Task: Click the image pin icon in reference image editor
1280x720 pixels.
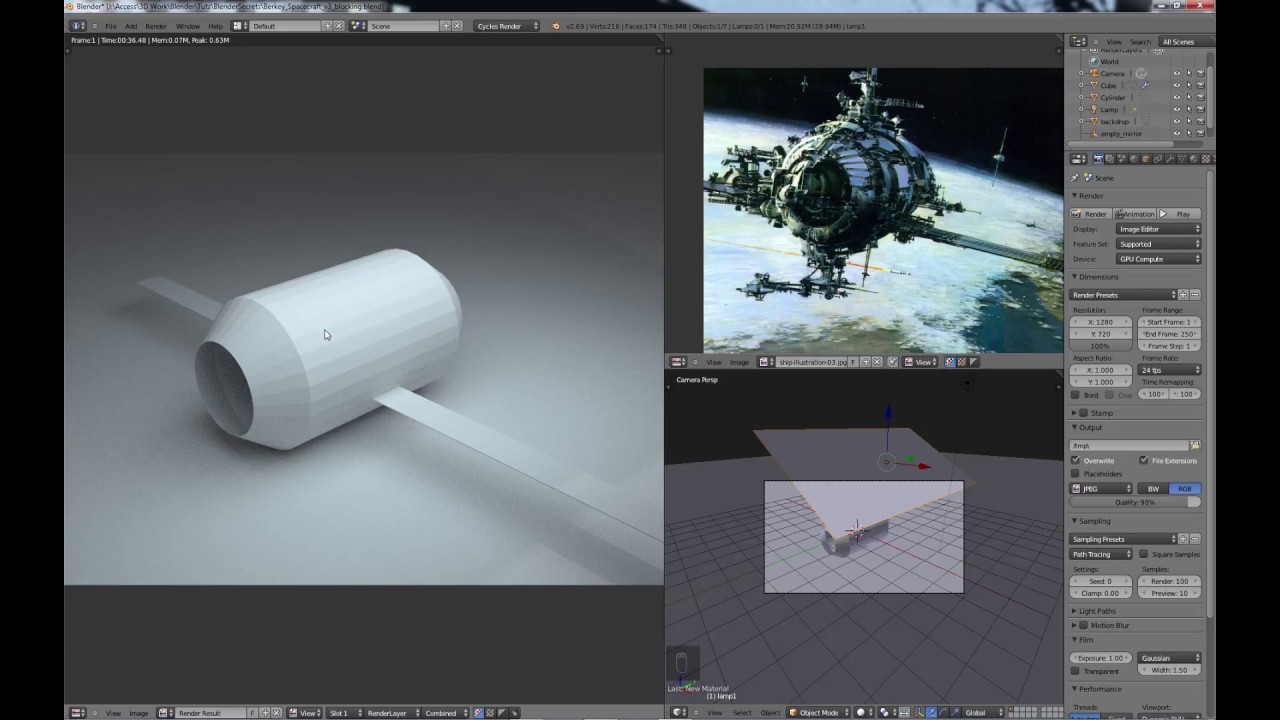Action: pos(893,362)
